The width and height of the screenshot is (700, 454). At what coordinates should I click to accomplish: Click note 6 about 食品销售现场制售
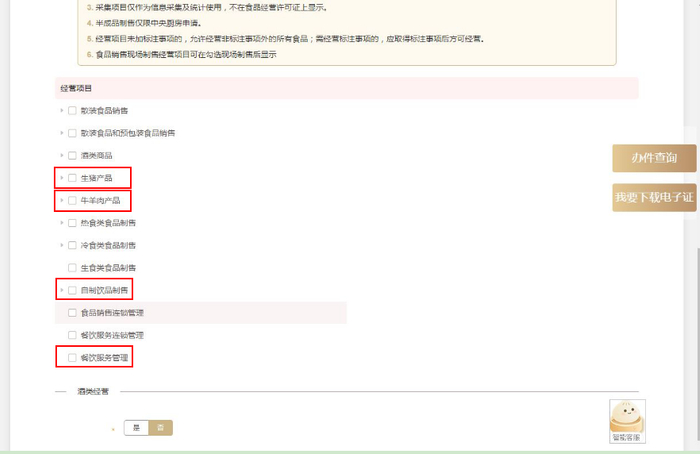182,54
